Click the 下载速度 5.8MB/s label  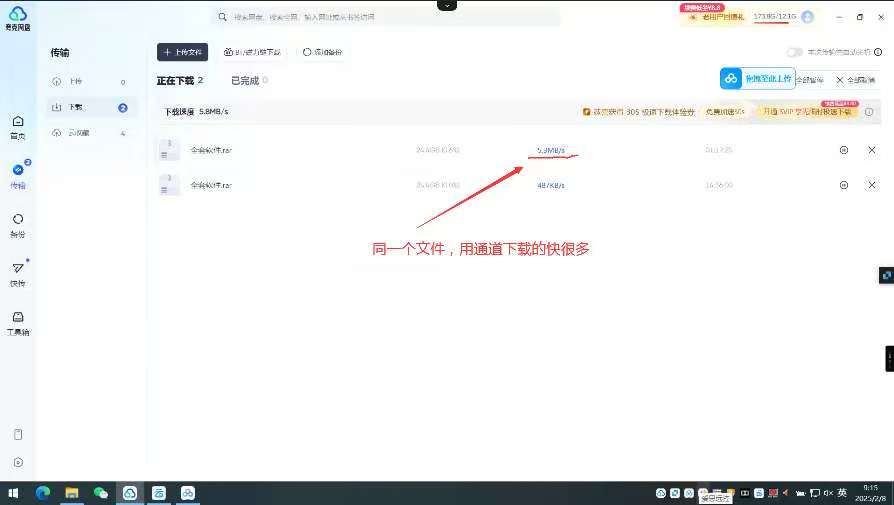pos(197,112)
